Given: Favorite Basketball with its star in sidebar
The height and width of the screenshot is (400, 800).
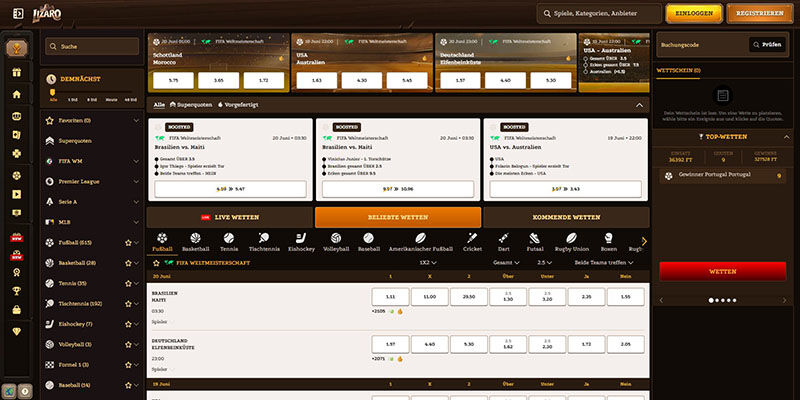Looking at the screenshot, I should pos(129,263).
